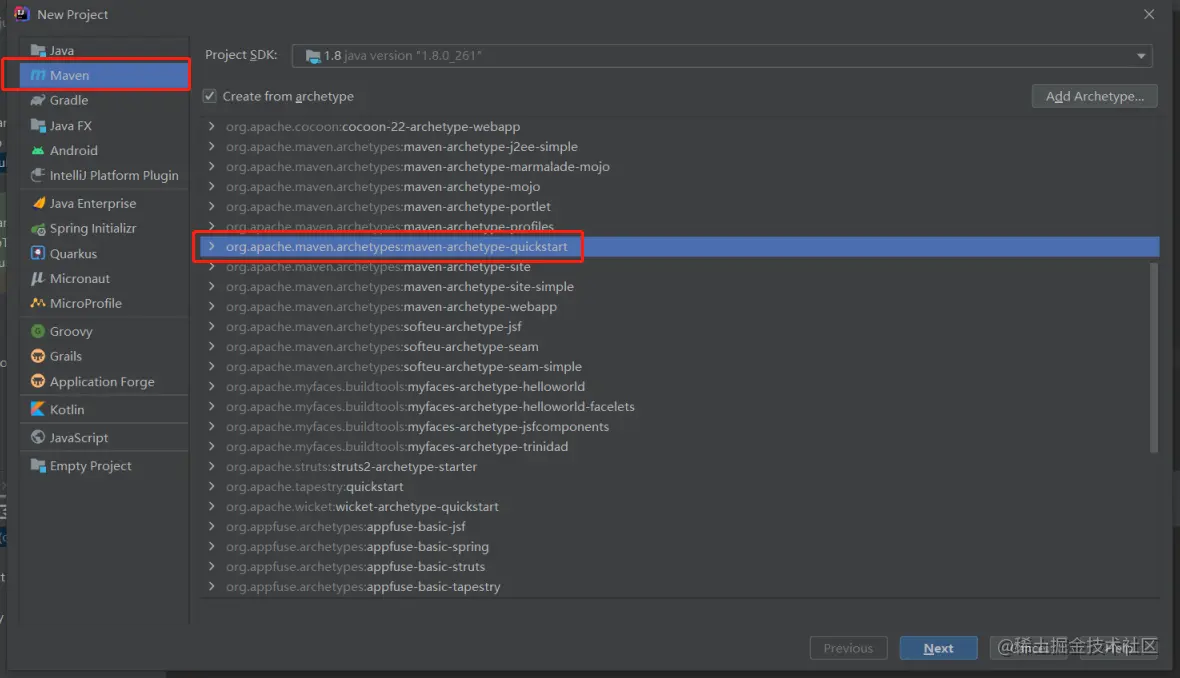Expand maven-archetype-mojo node

click(x=211, y=187)
